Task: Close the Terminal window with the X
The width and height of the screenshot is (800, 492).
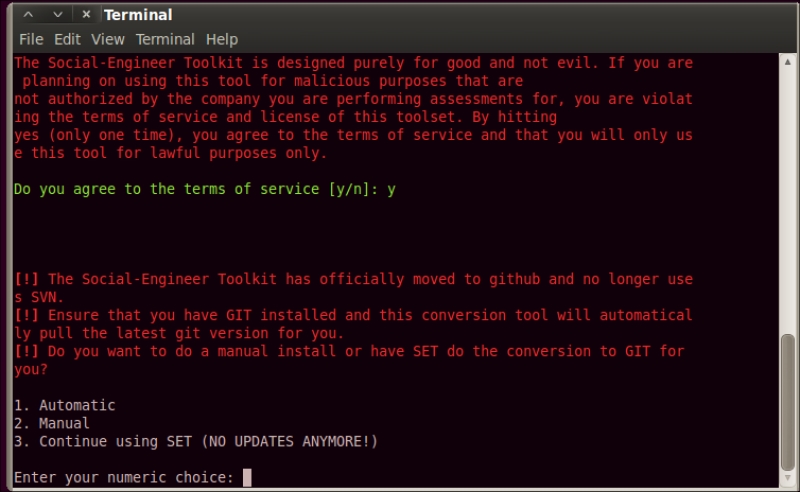Action: 86,15
